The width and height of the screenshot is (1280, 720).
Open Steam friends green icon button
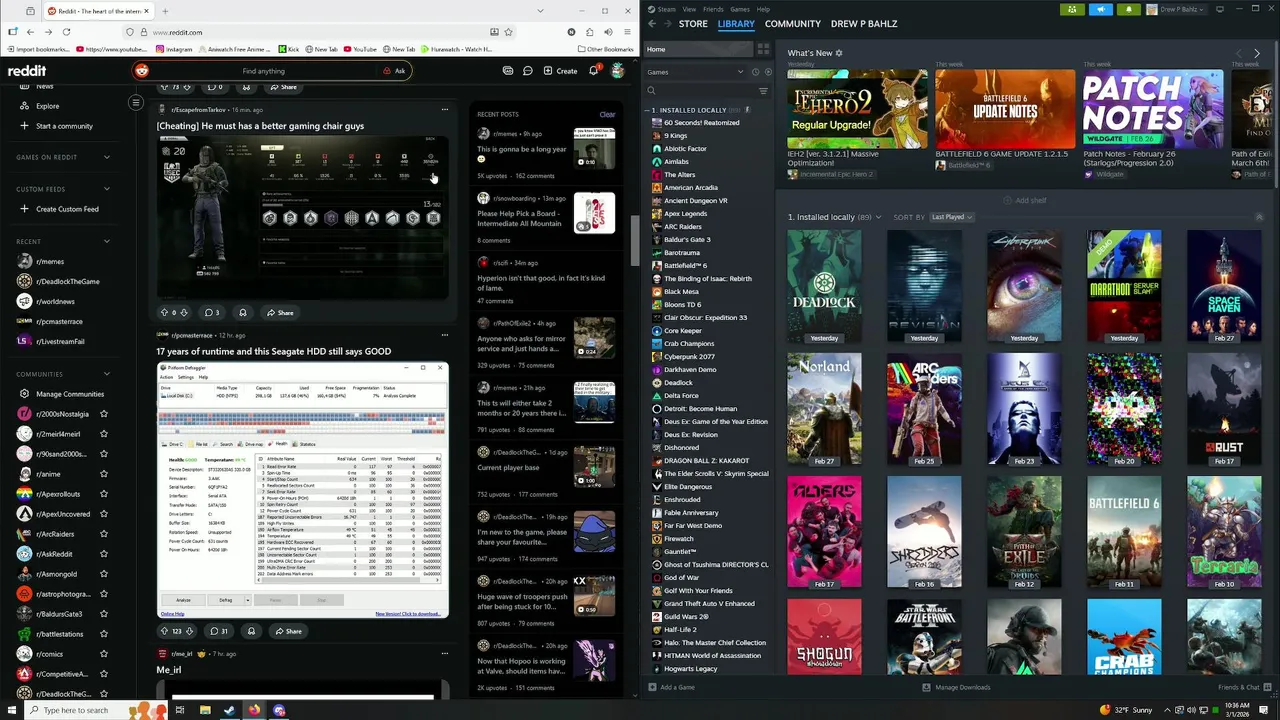tap(1072, 9)
